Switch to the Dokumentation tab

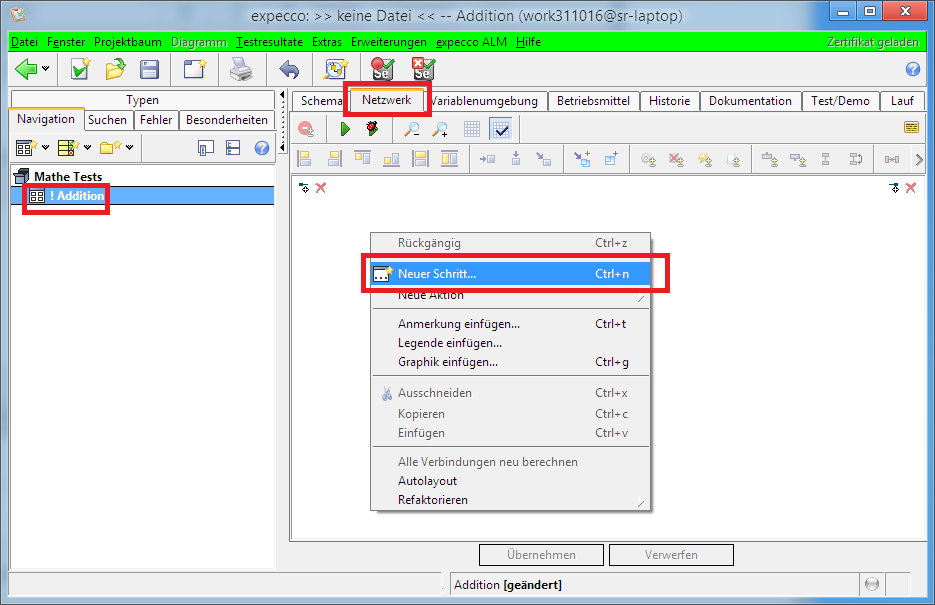750,101
